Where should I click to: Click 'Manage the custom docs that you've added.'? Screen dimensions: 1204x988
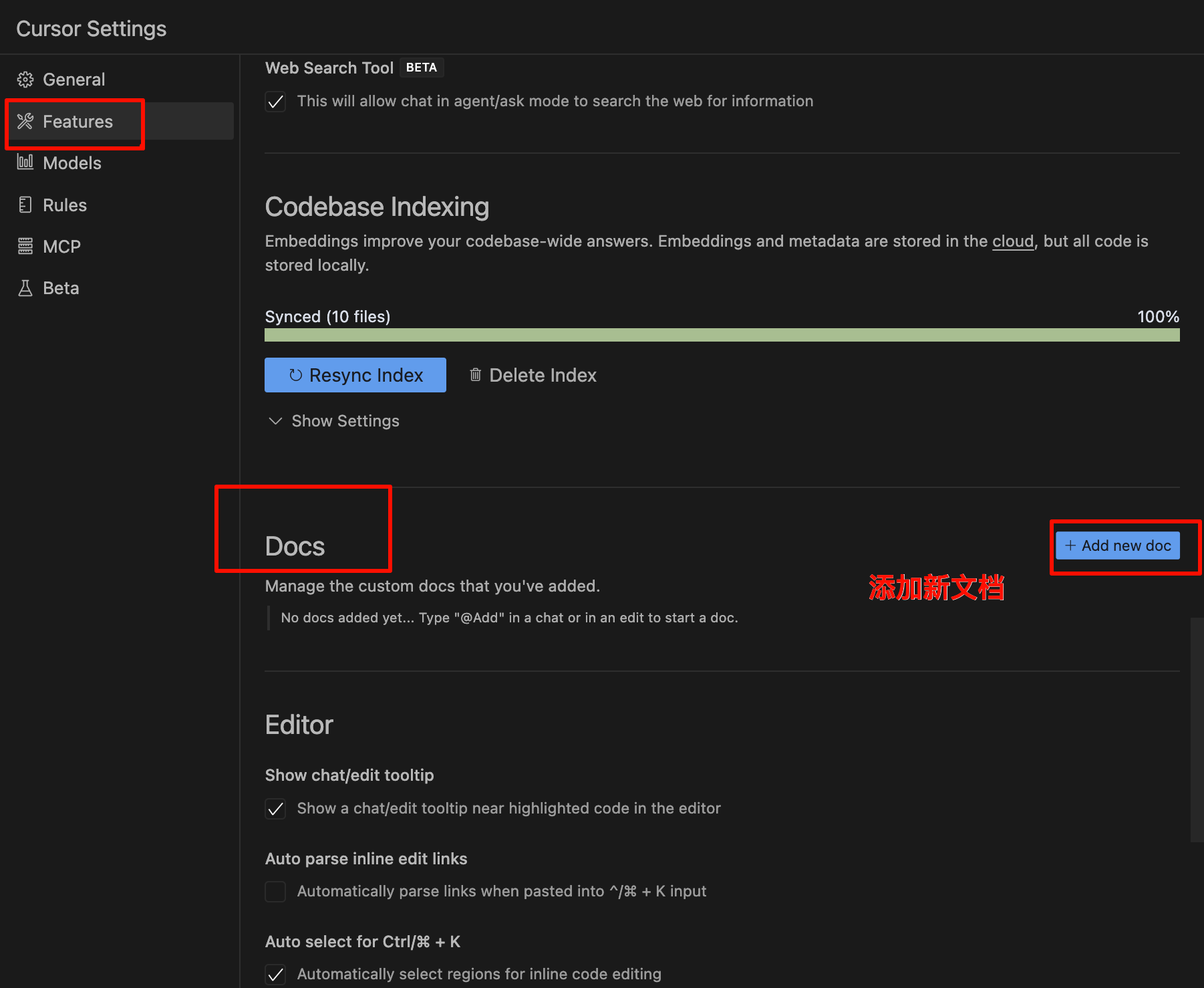point(432,586)
